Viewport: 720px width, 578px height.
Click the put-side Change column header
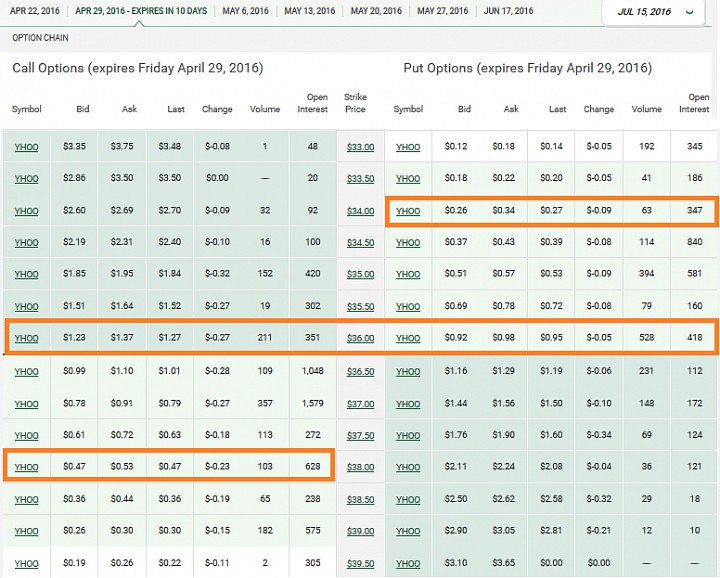599,109
